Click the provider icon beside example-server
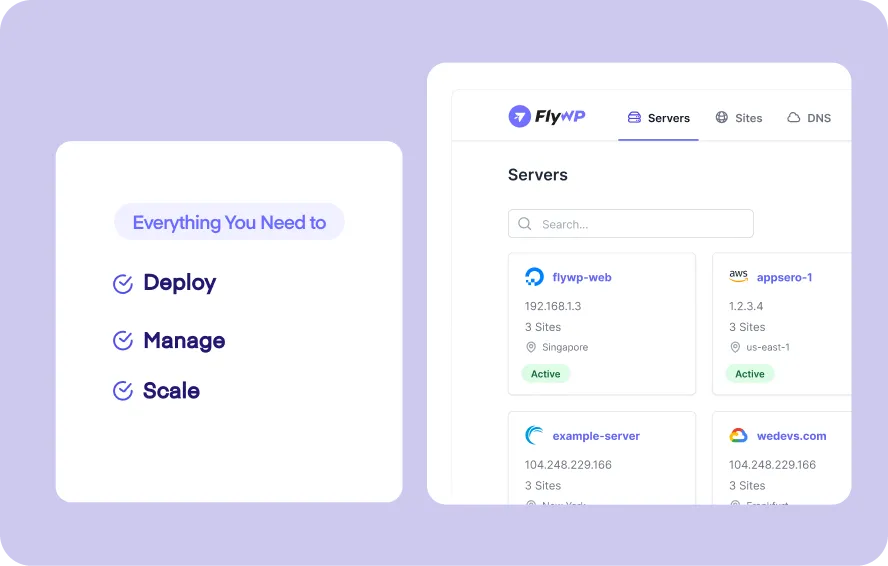The height and width of the screenshot is (566, 888). pos(534,435)
